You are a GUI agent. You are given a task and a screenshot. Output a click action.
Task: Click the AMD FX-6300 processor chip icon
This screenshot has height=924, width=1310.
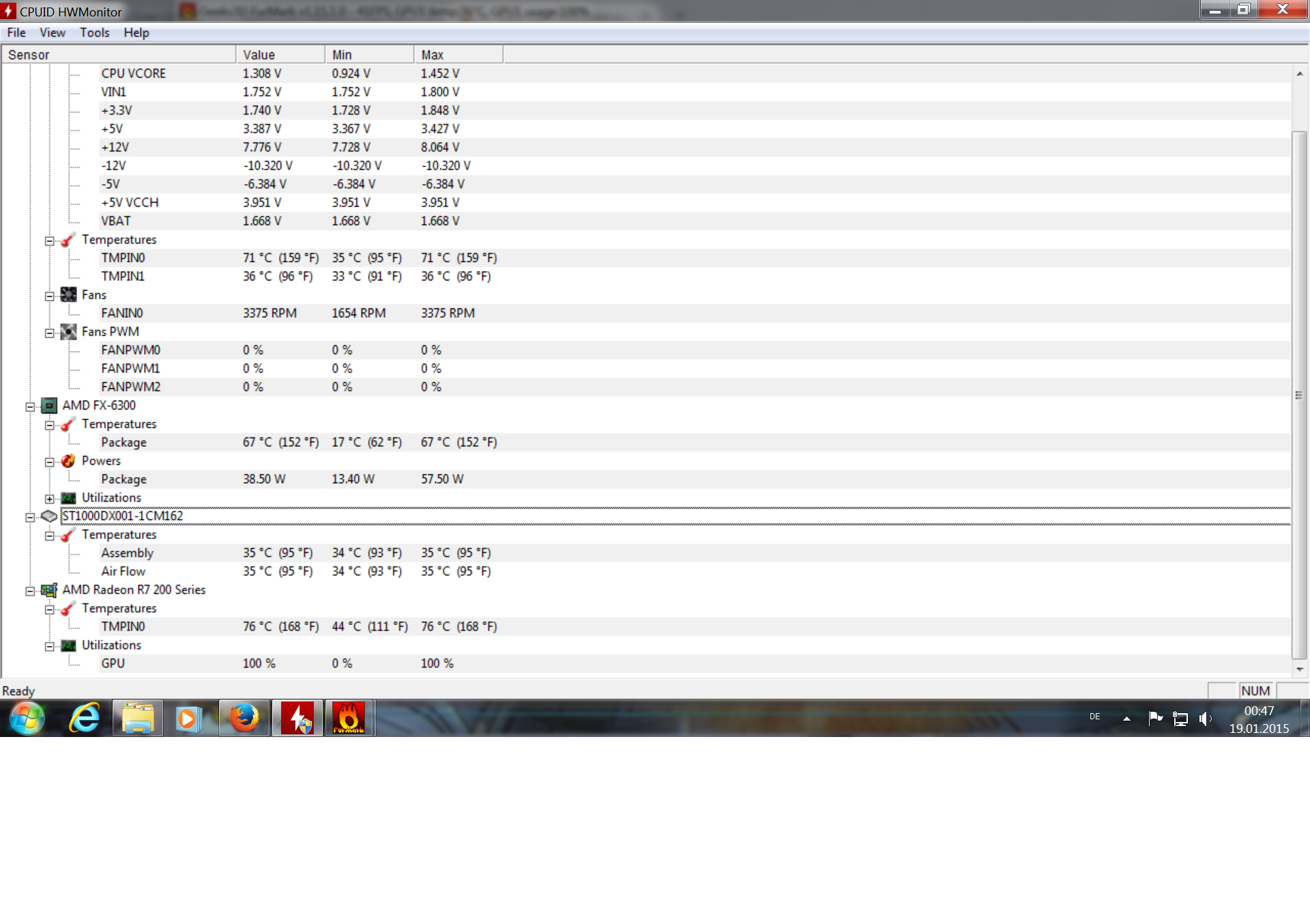(x=49, y=406)
